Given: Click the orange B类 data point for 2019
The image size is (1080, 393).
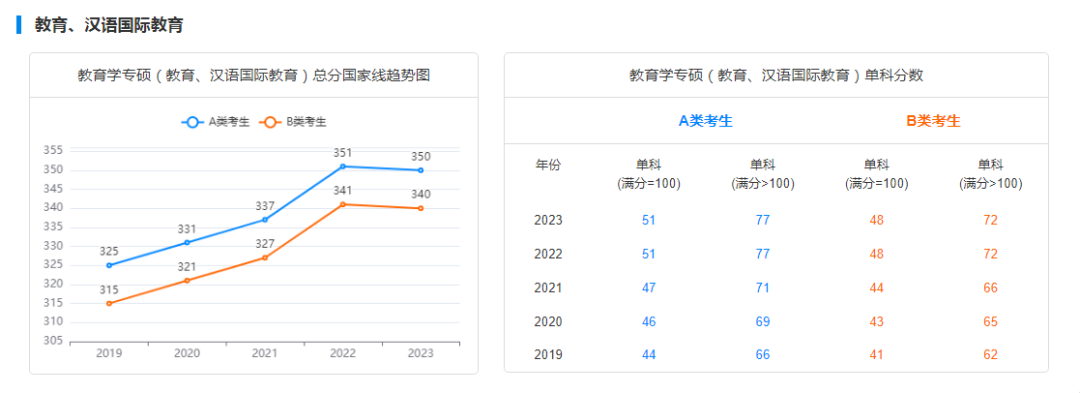Looking at the screenshot, I should [x=109, y=303].
